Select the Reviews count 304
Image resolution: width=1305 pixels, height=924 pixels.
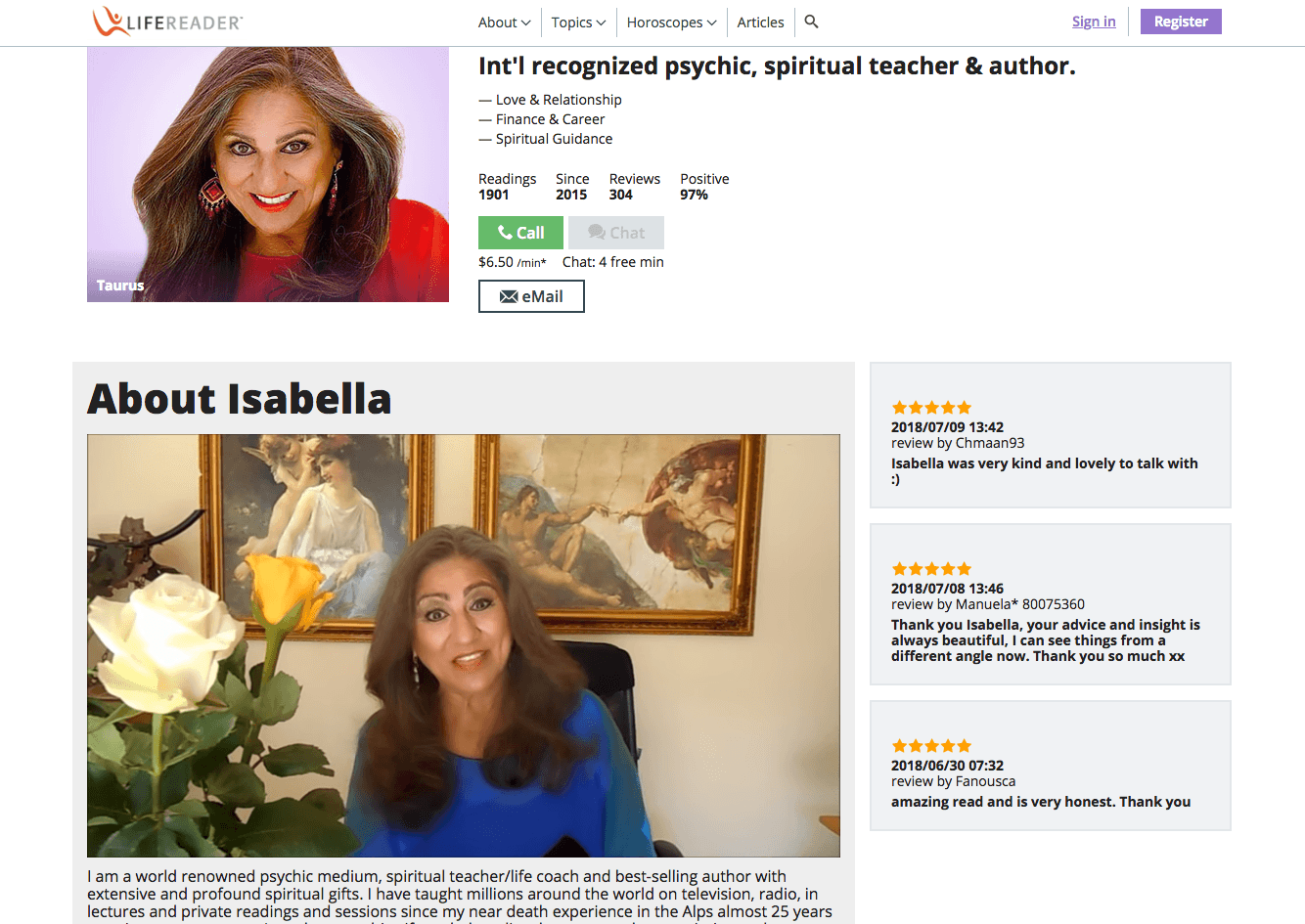[x=621, y=195]
